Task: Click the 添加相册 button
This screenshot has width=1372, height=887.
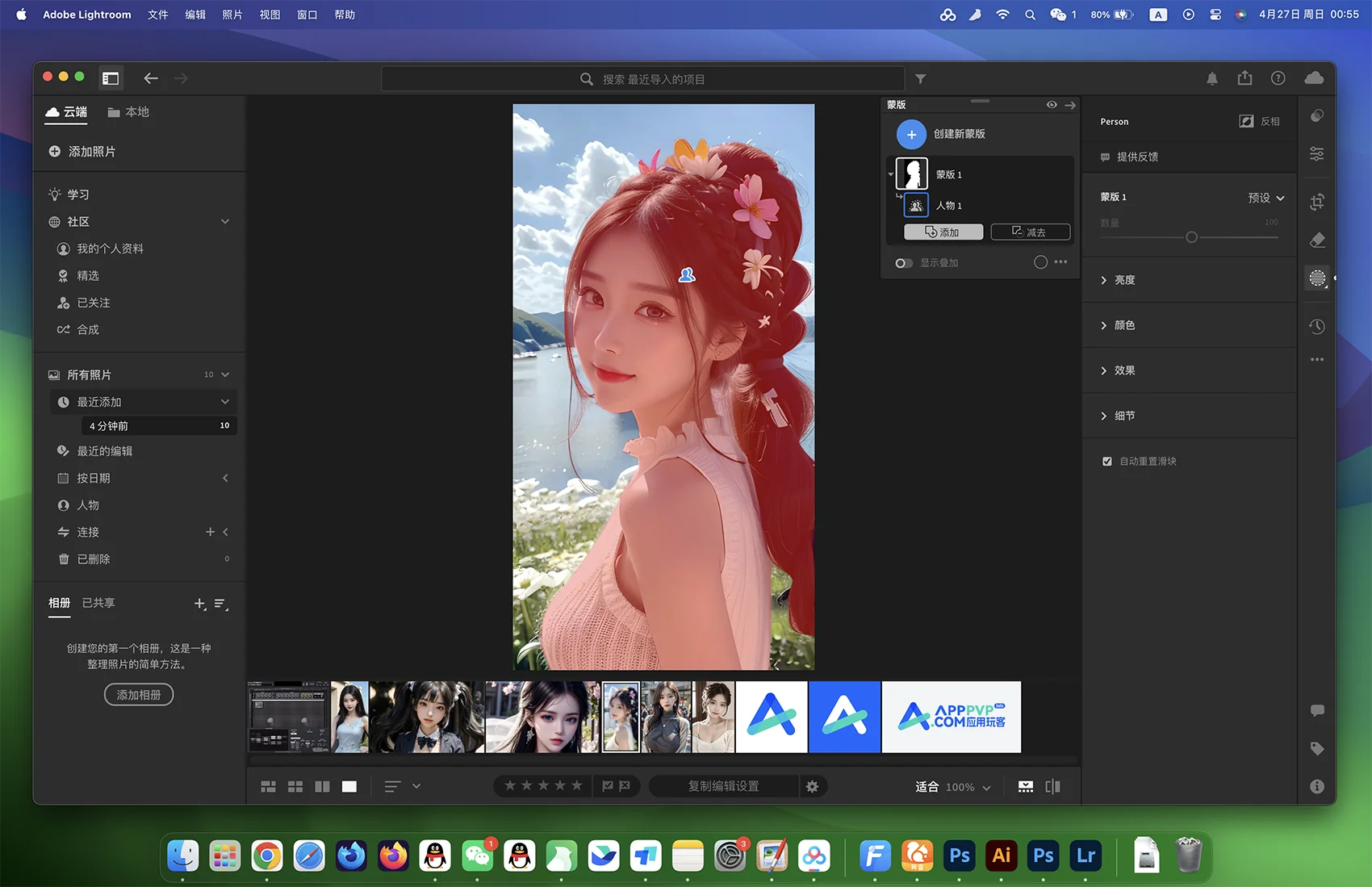Action: [139, 695]
